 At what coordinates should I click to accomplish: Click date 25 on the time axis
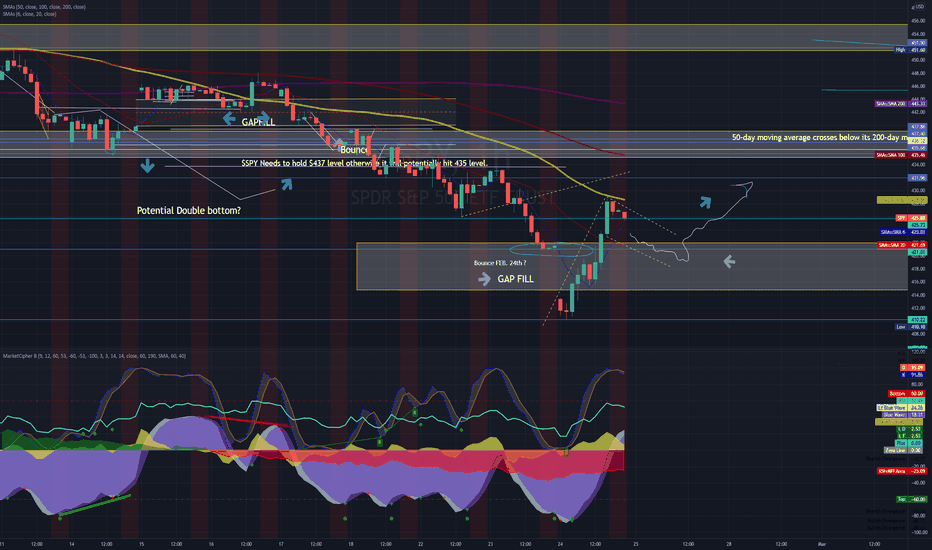[x=635, y=543]
